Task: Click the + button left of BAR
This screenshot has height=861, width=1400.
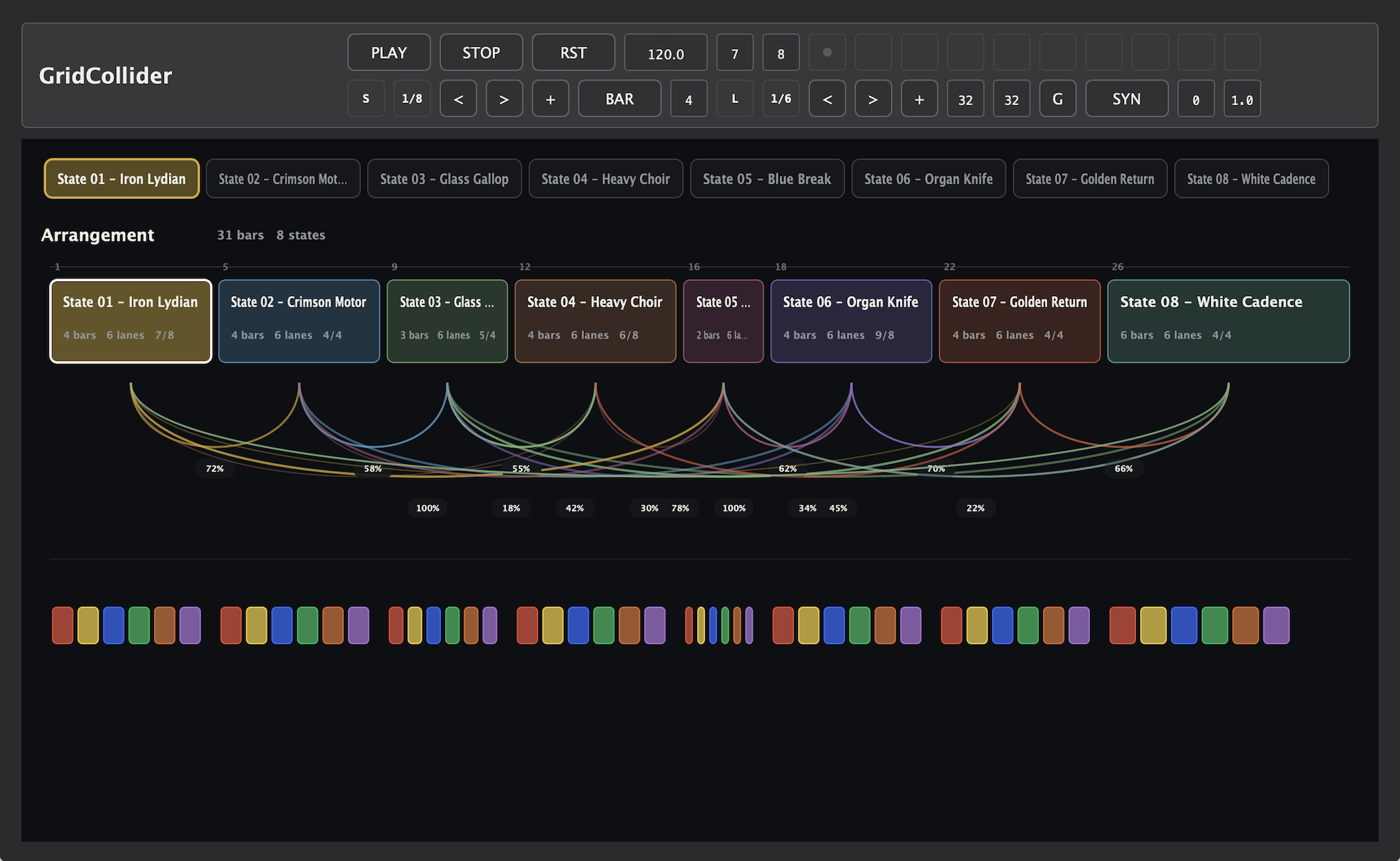Action: click(551, 99)
